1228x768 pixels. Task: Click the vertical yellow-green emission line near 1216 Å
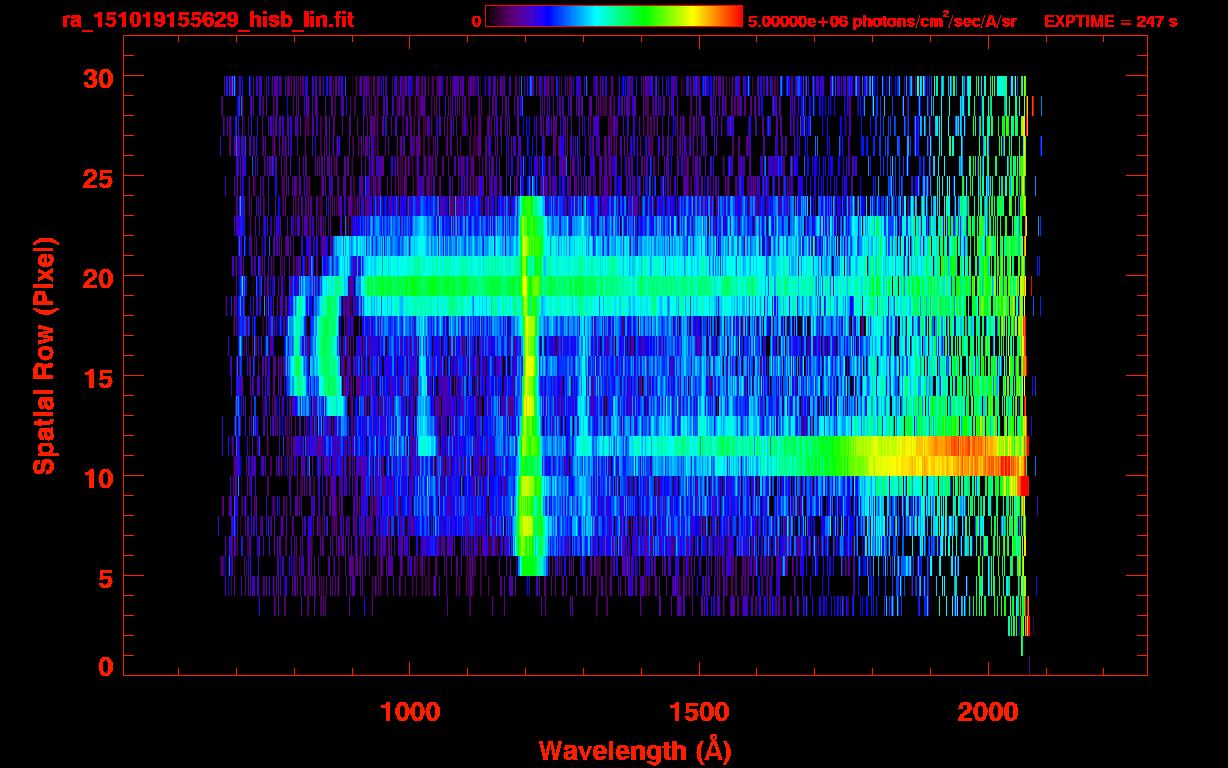click(x=531, y=386)
